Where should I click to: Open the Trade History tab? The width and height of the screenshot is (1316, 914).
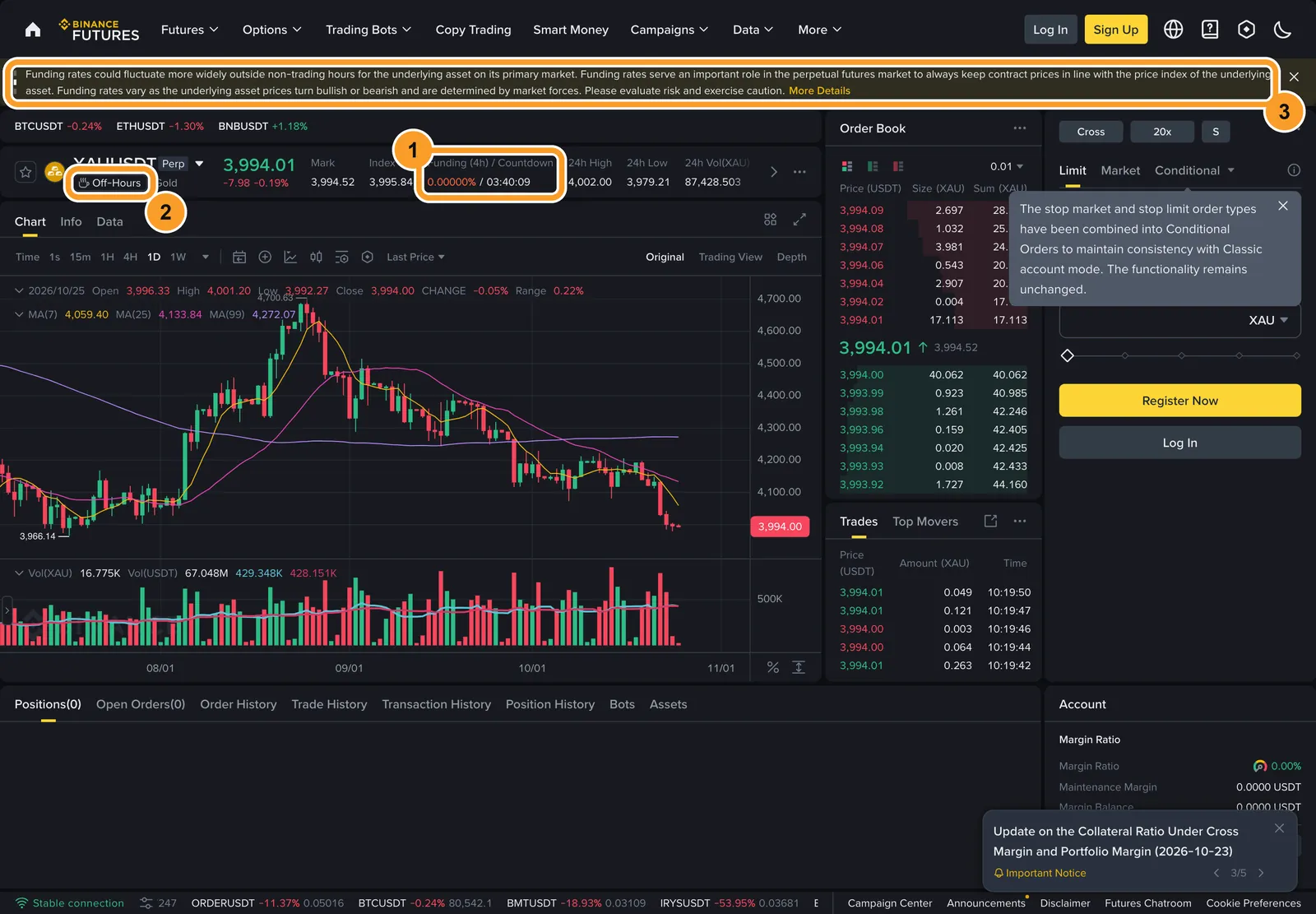coord(329,704)
